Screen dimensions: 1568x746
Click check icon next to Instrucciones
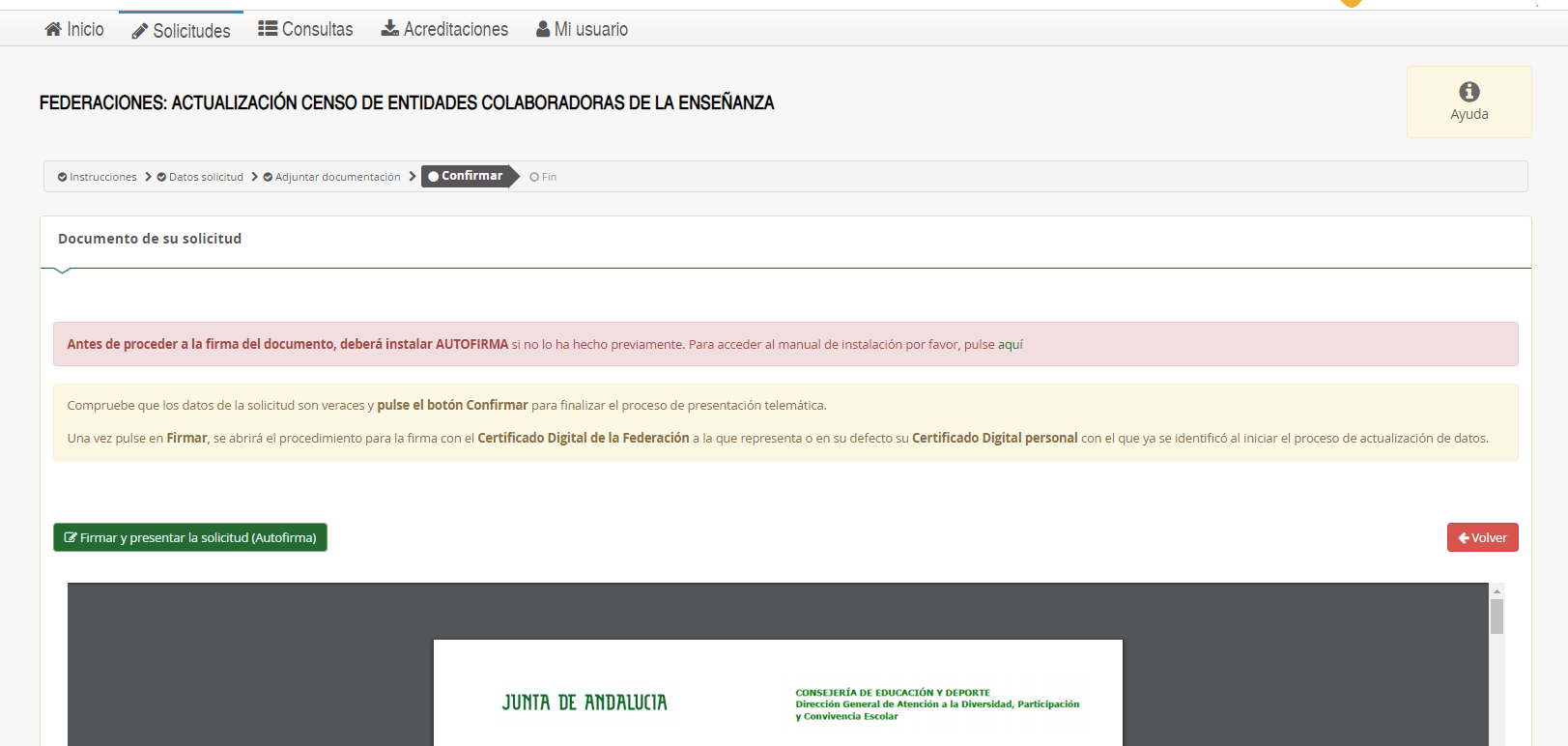tap(63, 177)
